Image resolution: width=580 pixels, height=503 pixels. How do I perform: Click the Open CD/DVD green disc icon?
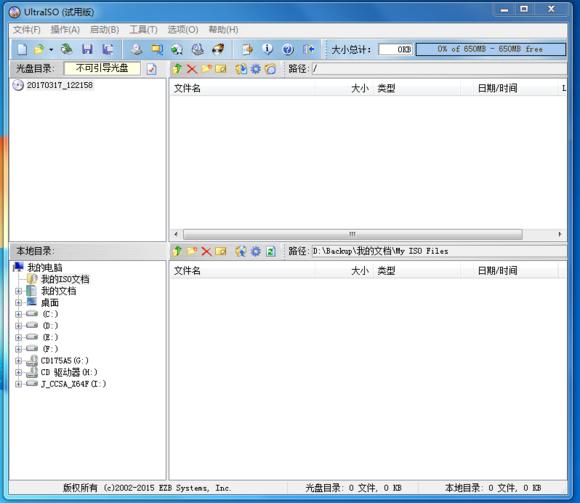(x=67, y=49)
